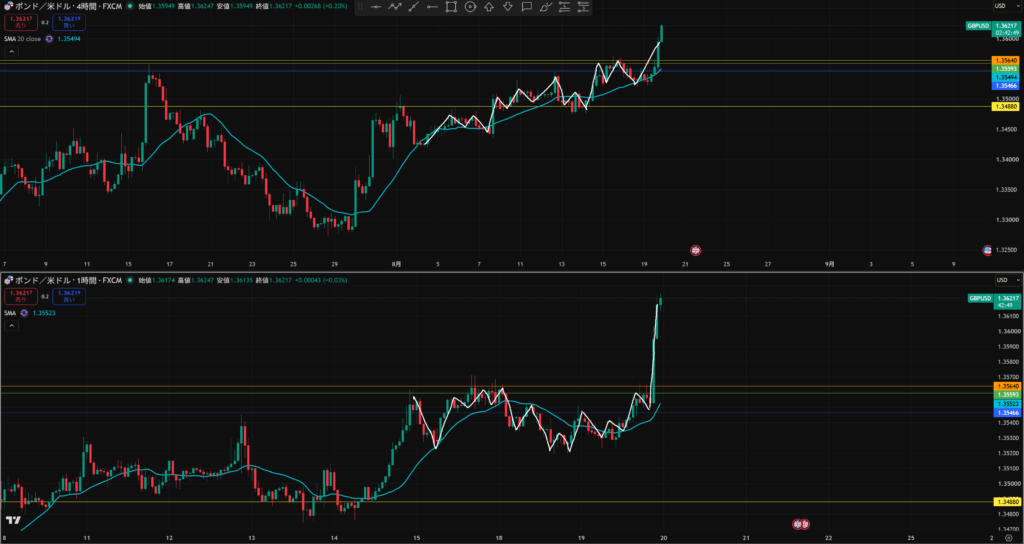Click the TradingView logo in lower chart

(x=12, y=520)
